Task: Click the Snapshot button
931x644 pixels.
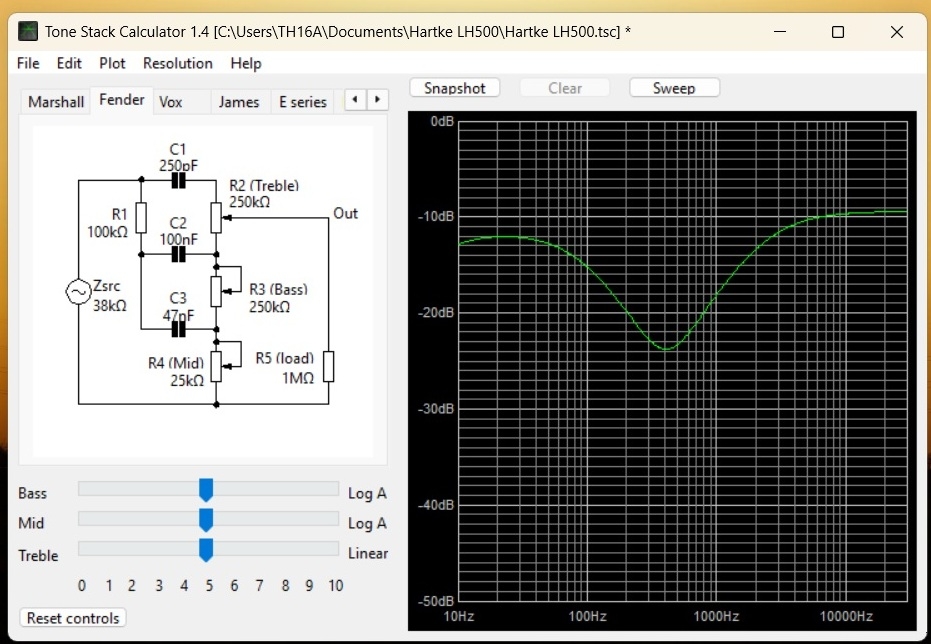Action: 455,88
